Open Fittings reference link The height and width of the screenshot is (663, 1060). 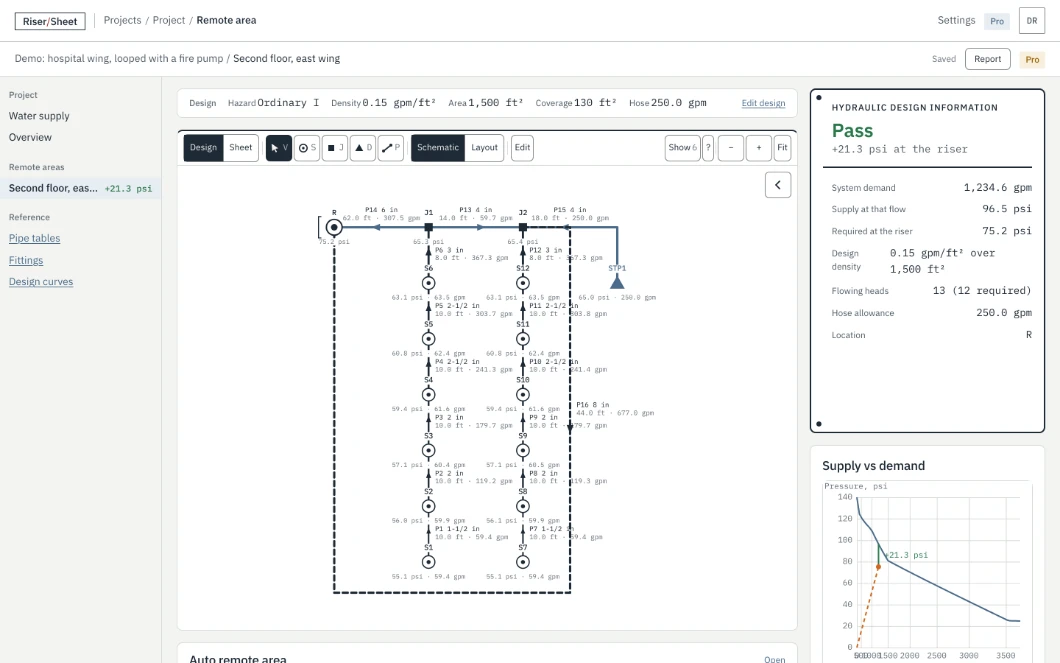[x=26, y=260]
